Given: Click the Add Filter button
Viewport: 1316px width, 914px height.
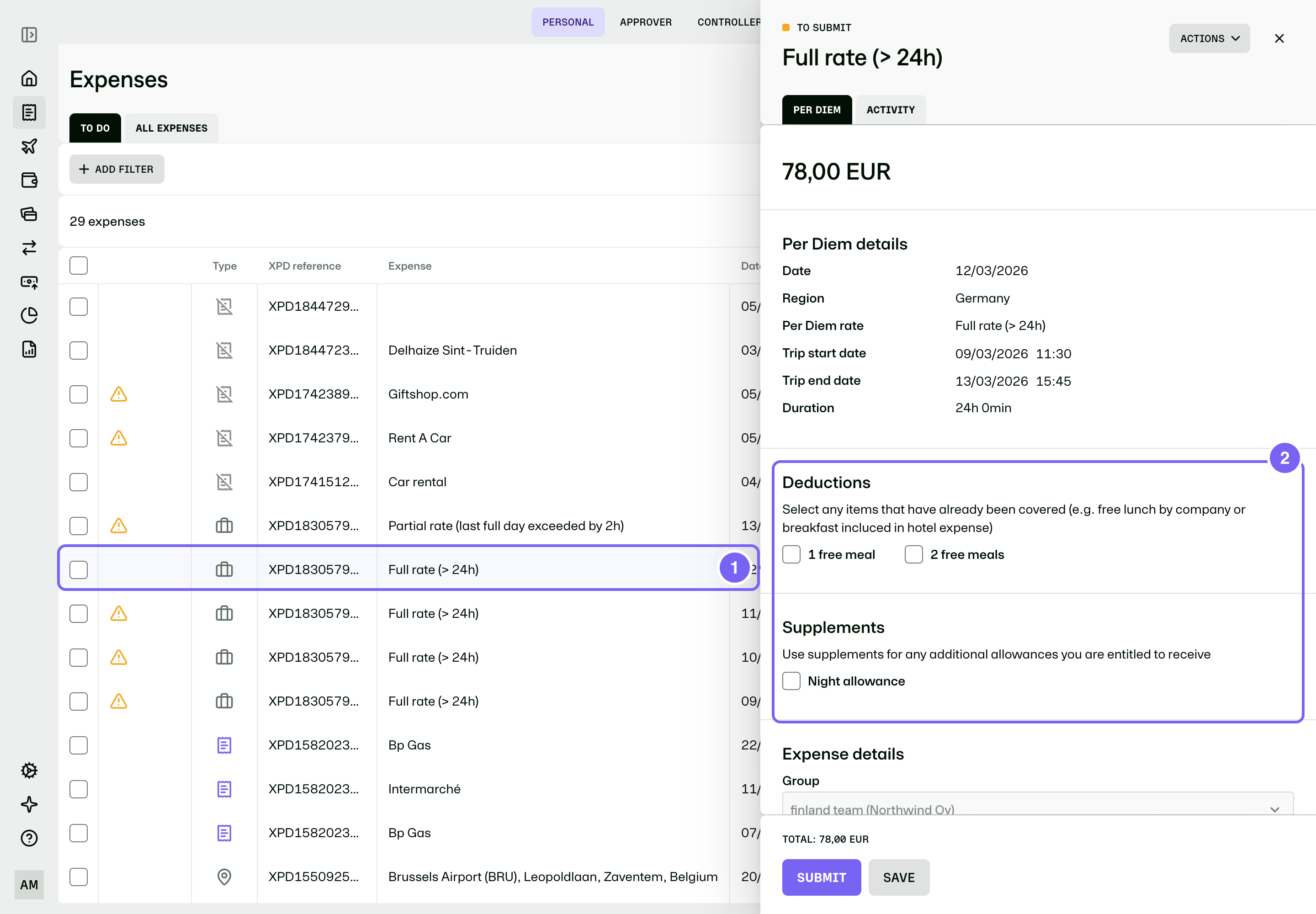Looking at the screenshot, I should point(117,169).
